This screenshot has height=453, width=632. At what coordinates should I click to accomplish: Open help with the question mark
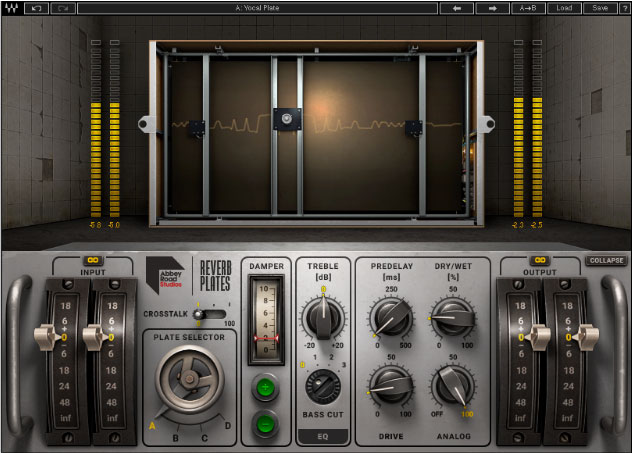point(625,8)
